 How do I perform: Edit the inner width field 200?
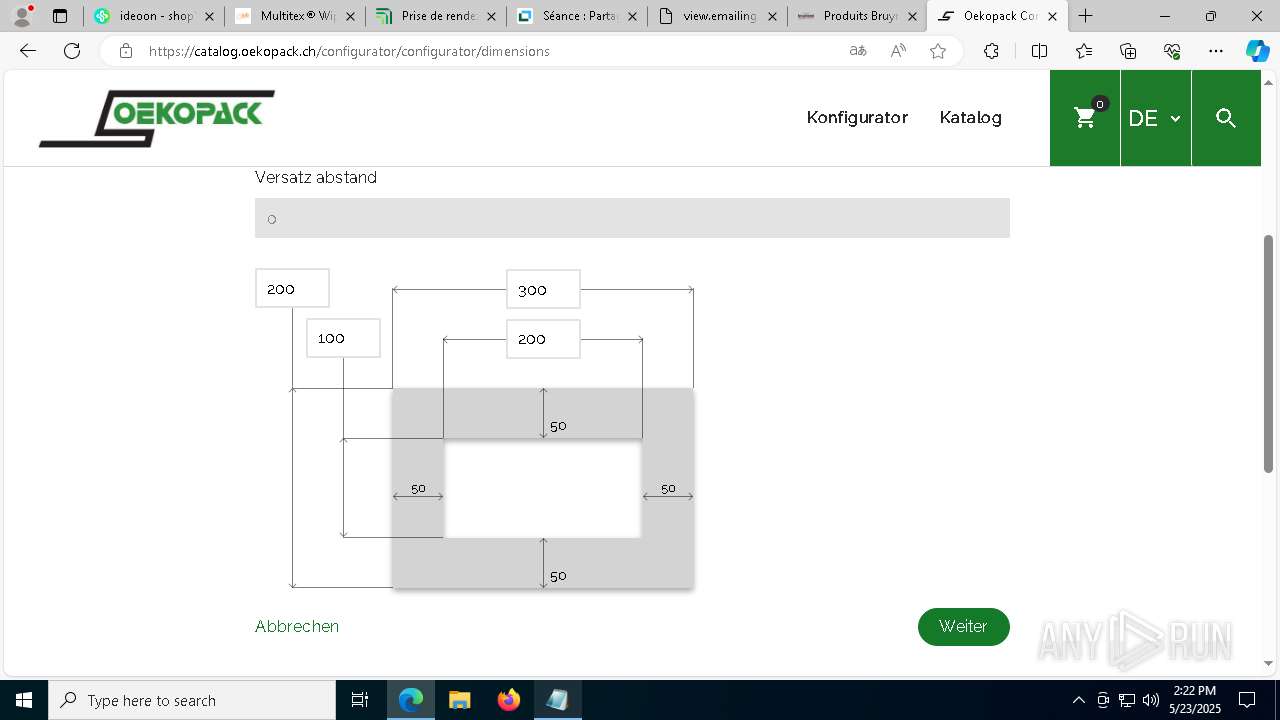click(543, 339)
